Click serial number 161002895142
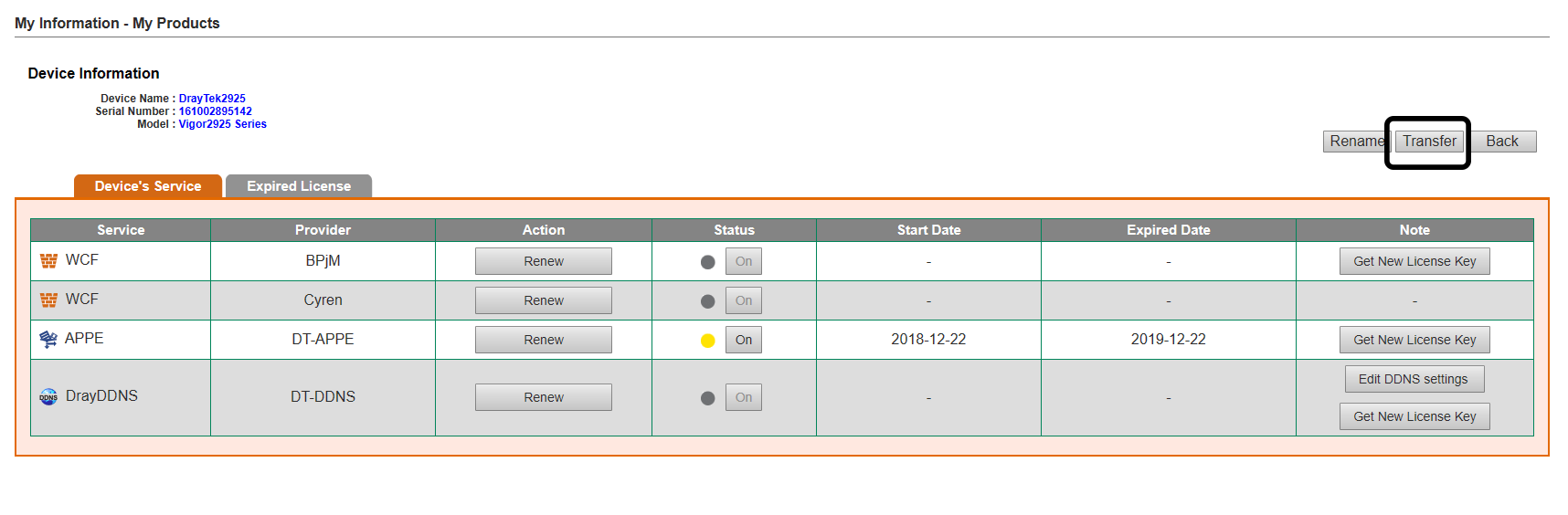This screenshot has height=515, width=1568. pos(216,111)
